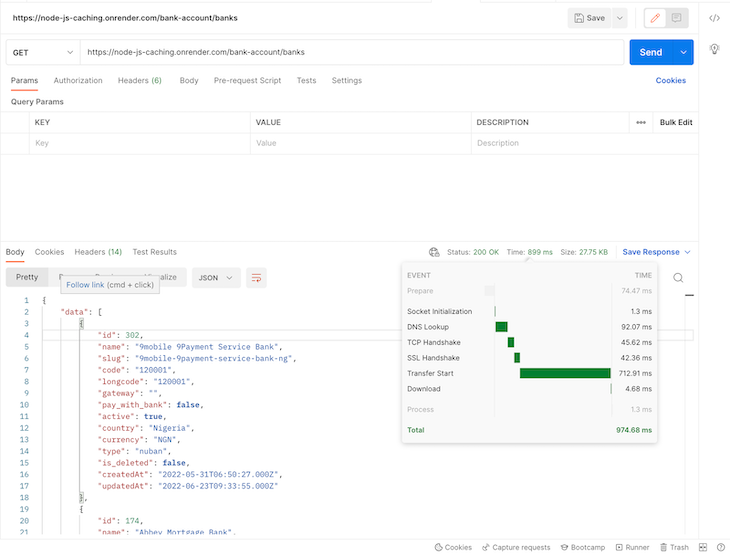Screen dimensions: 730x555
Task: Open Bootcamp in the status bar
Action: tap(582, 547)
